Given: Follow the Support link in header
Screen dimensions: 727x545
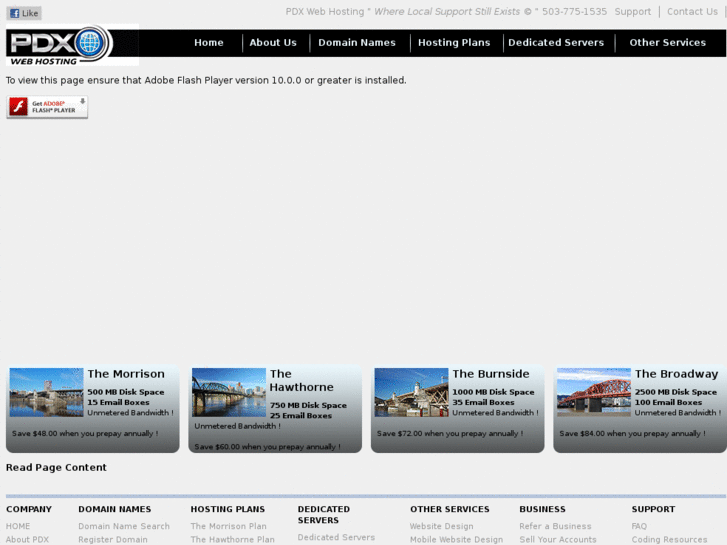Looking at the screenshot, I should [x=632, y=12].
